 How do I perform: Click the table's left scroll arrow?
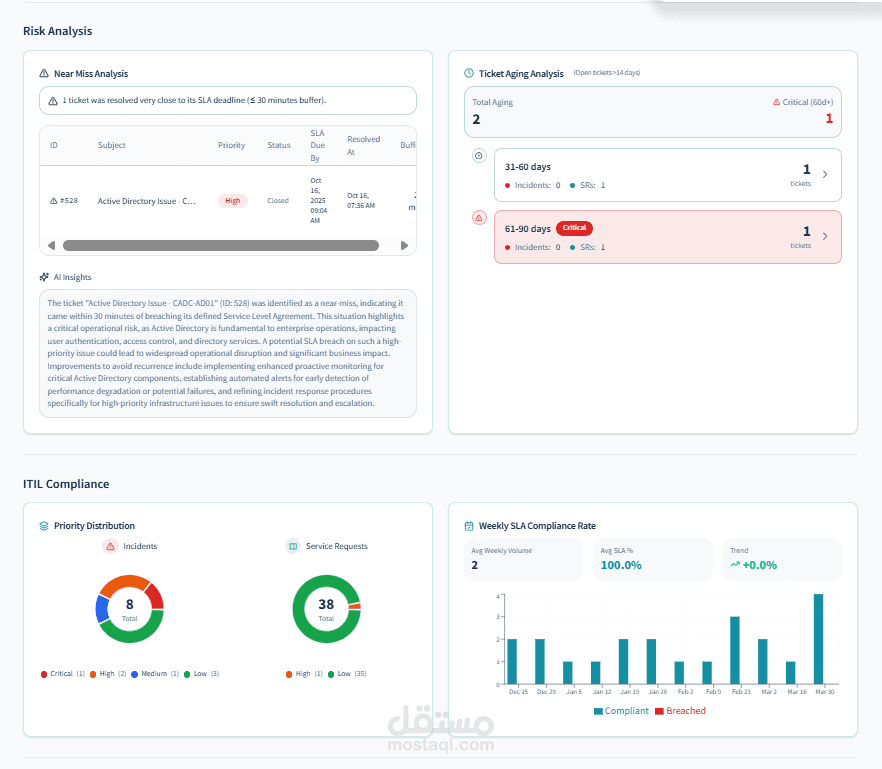click(52, 245)
